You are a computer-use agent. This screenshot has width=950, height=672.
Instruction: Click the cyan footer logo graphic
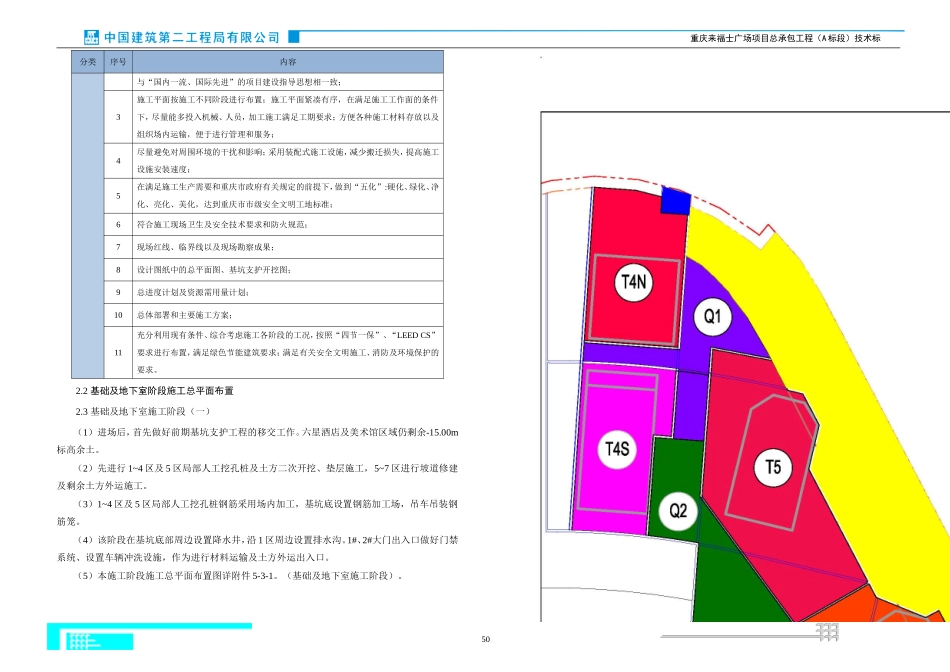149,636
